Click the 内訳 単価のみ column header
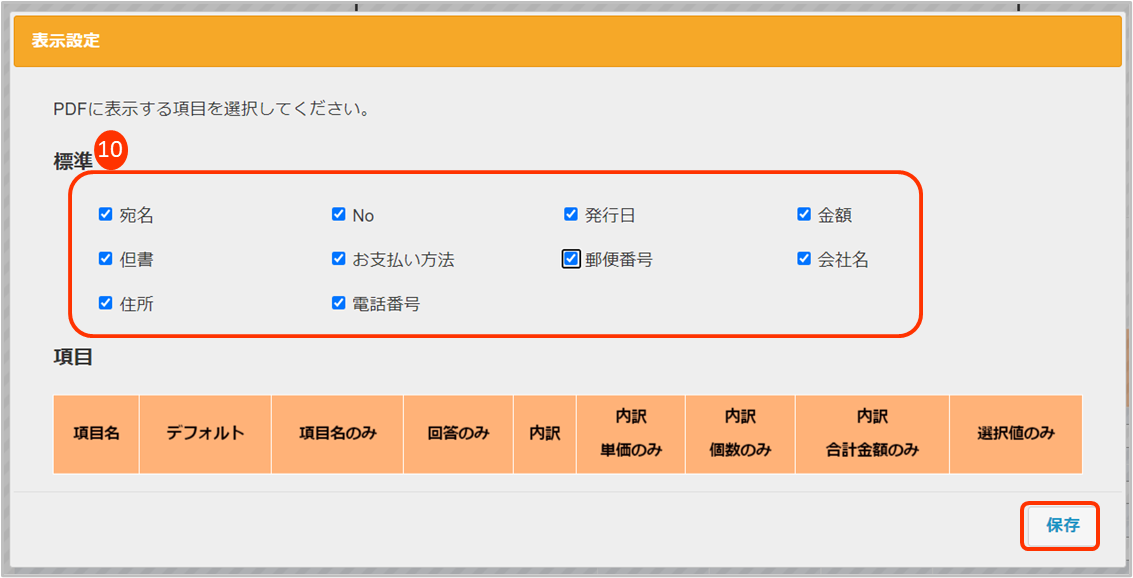This screenshot has height=578, width=1133. pyautogui.click(x=631, y=434)
